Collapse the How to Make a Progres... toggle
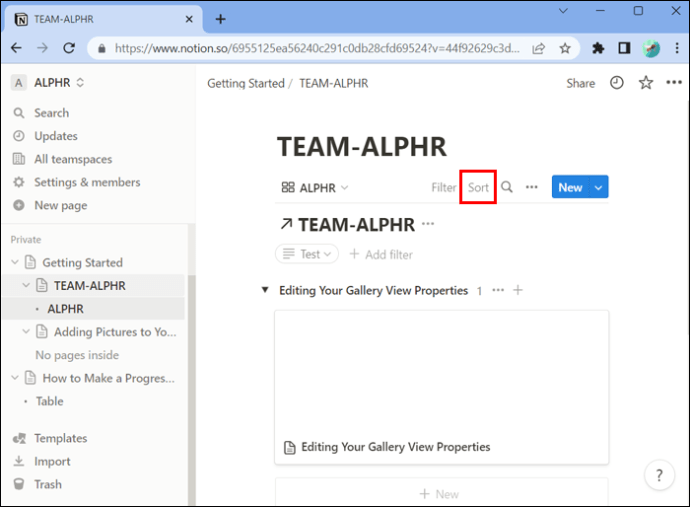 pos(15,378)
